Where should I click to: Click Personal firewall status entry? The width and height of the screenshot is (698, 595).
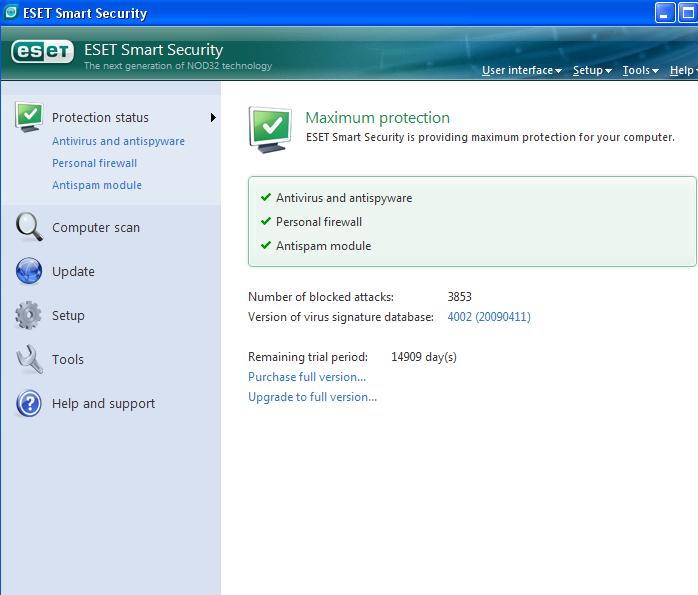(x=319, y=222)
